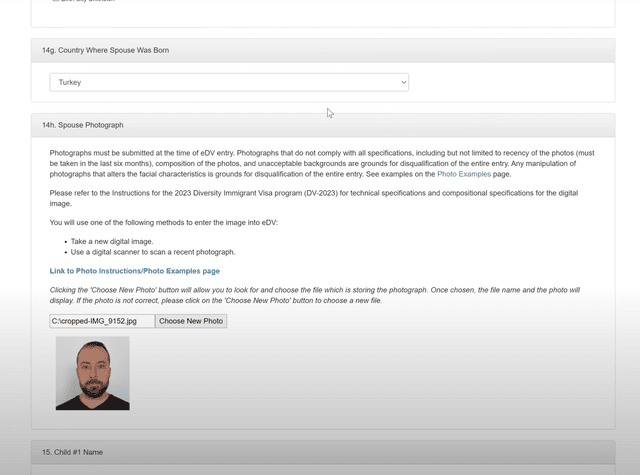Screen dimensions: 640x475
Task: Click the 'Photographs must be submitted' paragraph
Action: [322, 164]
